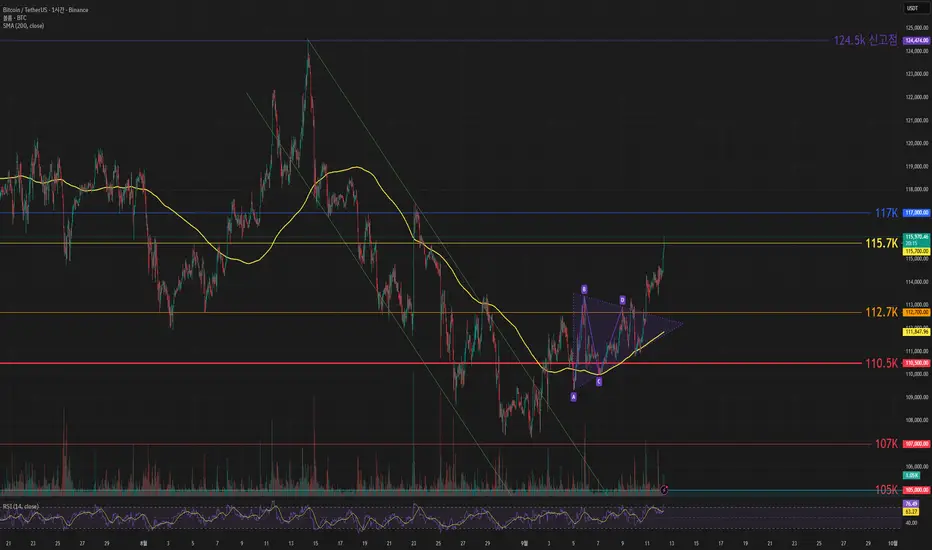Screen dimensions: 932x550
Task: Select the 107K level label
Action: 886,444
